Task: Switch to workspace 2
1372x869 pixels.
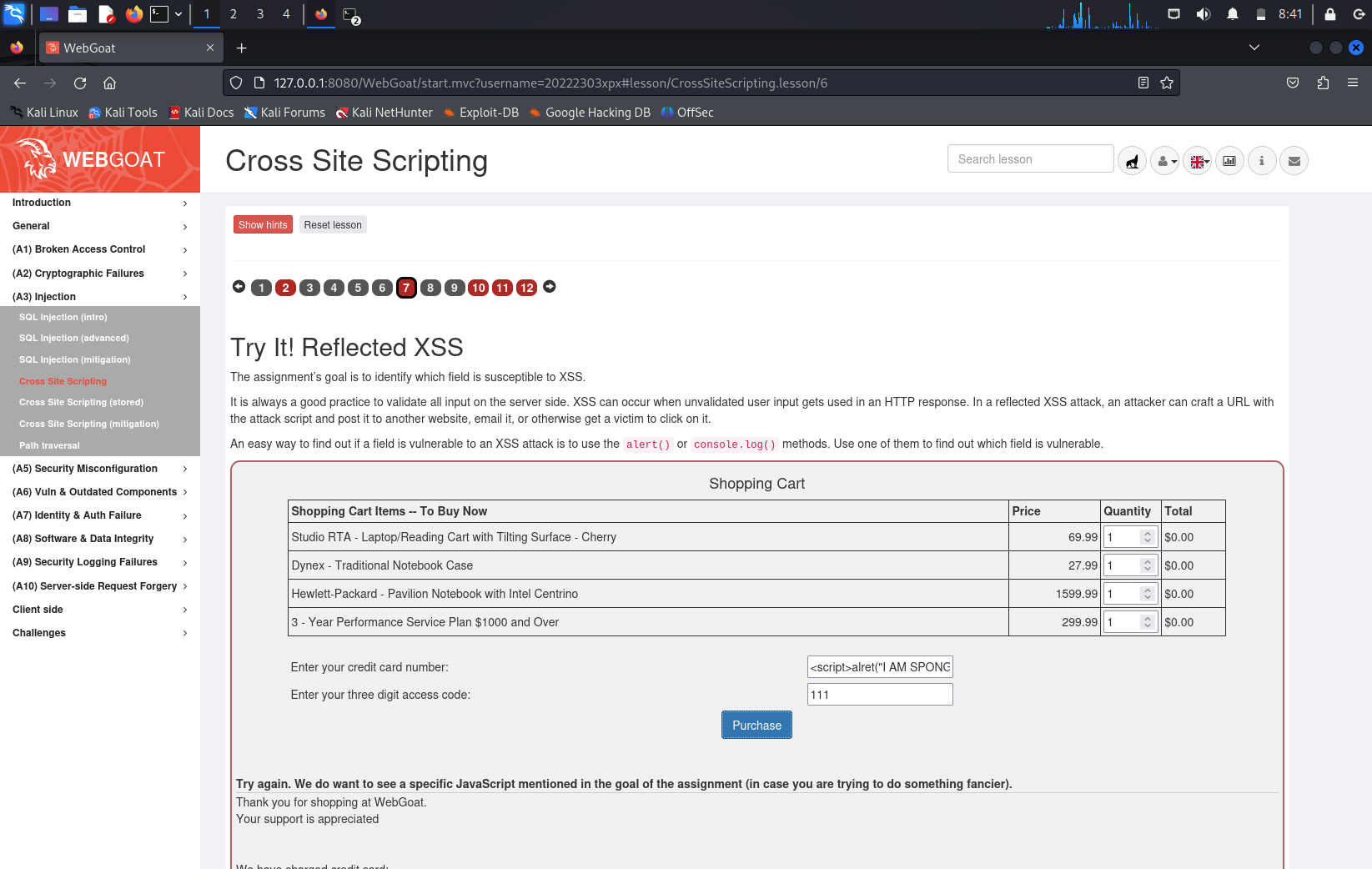Action: point(233,14)
